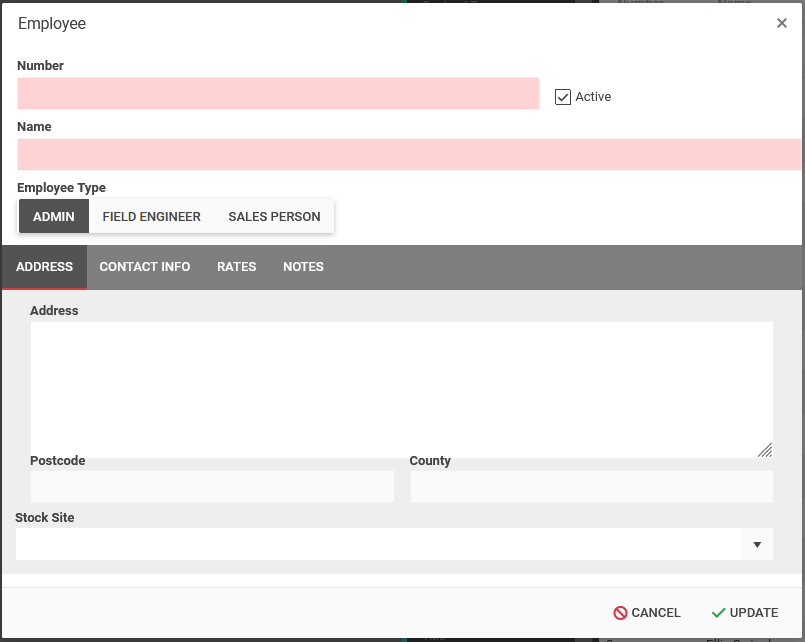Click into the Number input field
This screenshot has width=805, height=642.
point(278,93)
